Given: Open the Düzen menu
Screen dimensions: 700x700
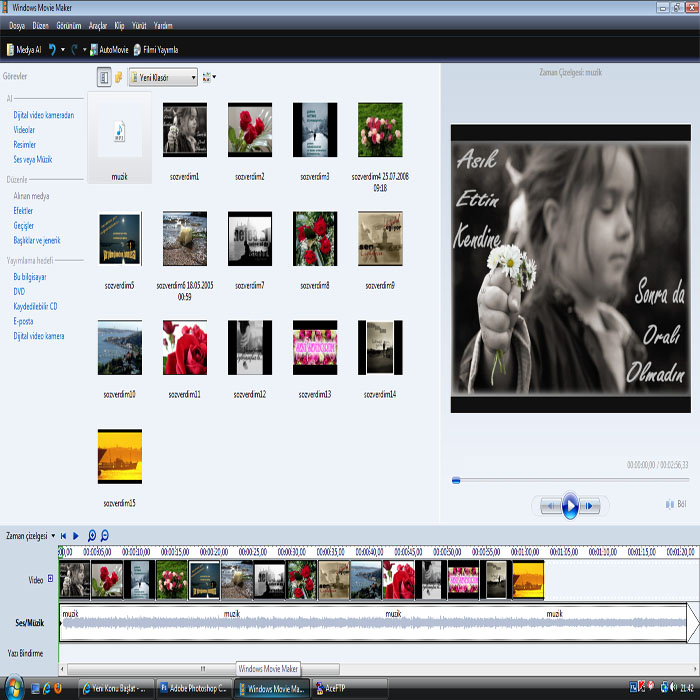Looking at the screenshot, I should point(40,25).
